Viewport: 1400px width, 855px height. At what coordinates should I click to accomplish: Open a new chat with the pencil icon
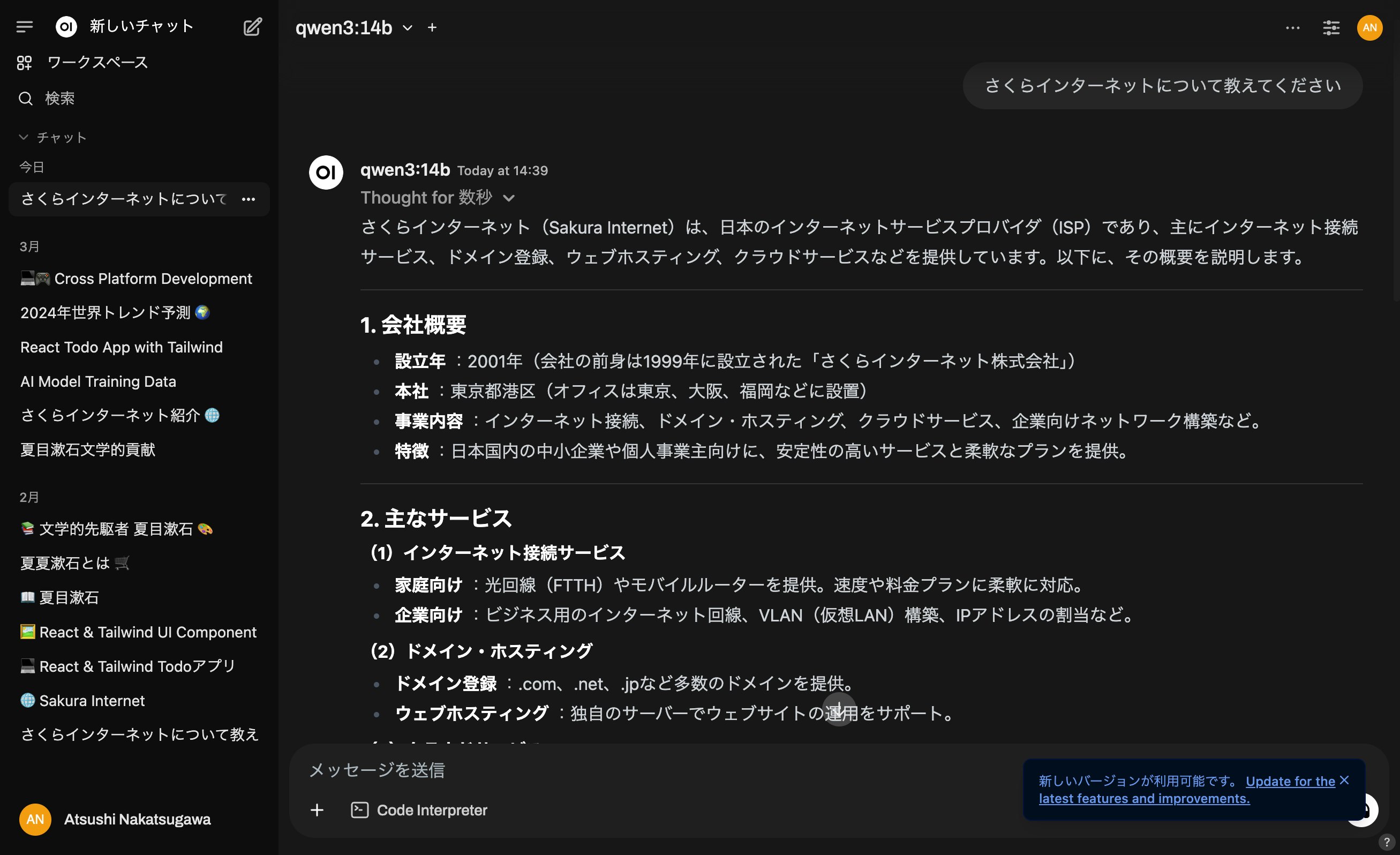252,27
